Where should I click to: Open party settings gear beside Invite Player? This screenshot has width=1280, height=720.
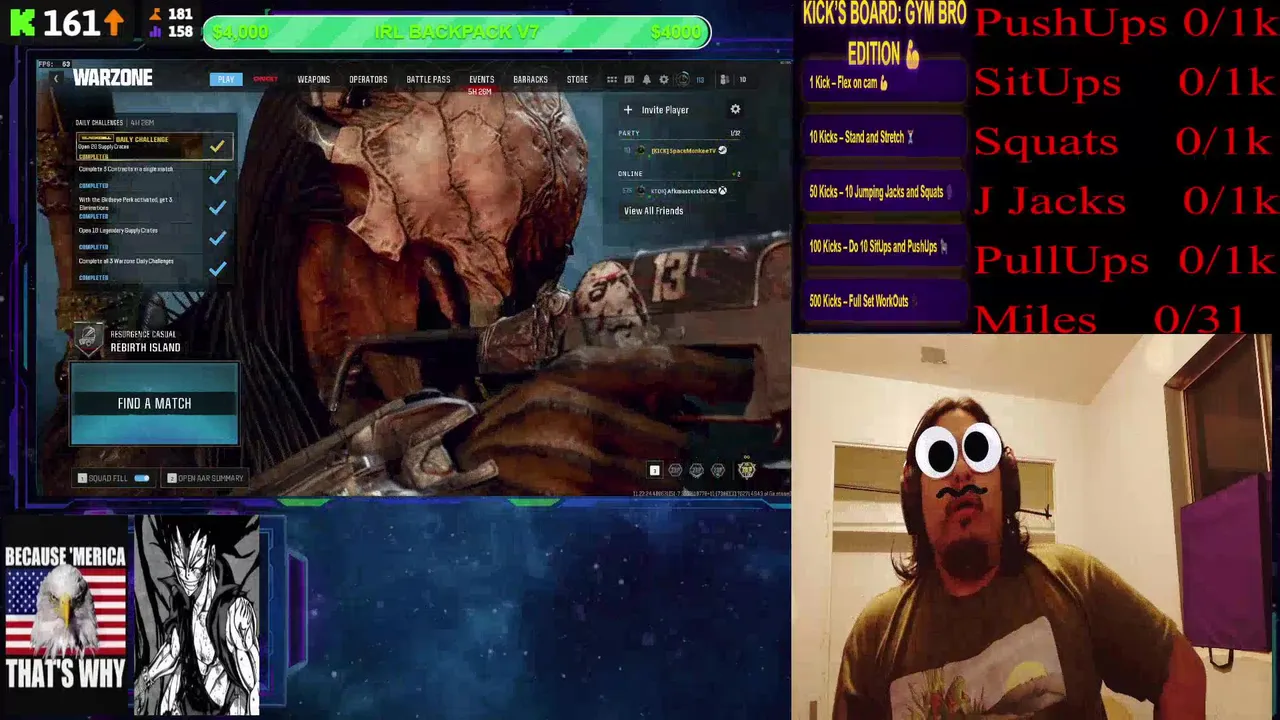[x=735, y=109]
